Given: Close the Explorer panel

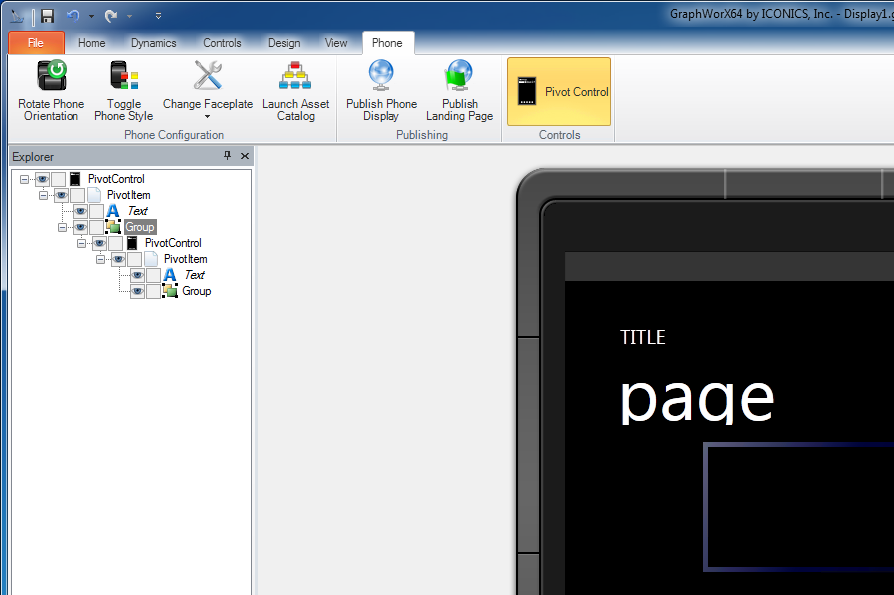Looking at the screenshot, I should coord(245,156).
